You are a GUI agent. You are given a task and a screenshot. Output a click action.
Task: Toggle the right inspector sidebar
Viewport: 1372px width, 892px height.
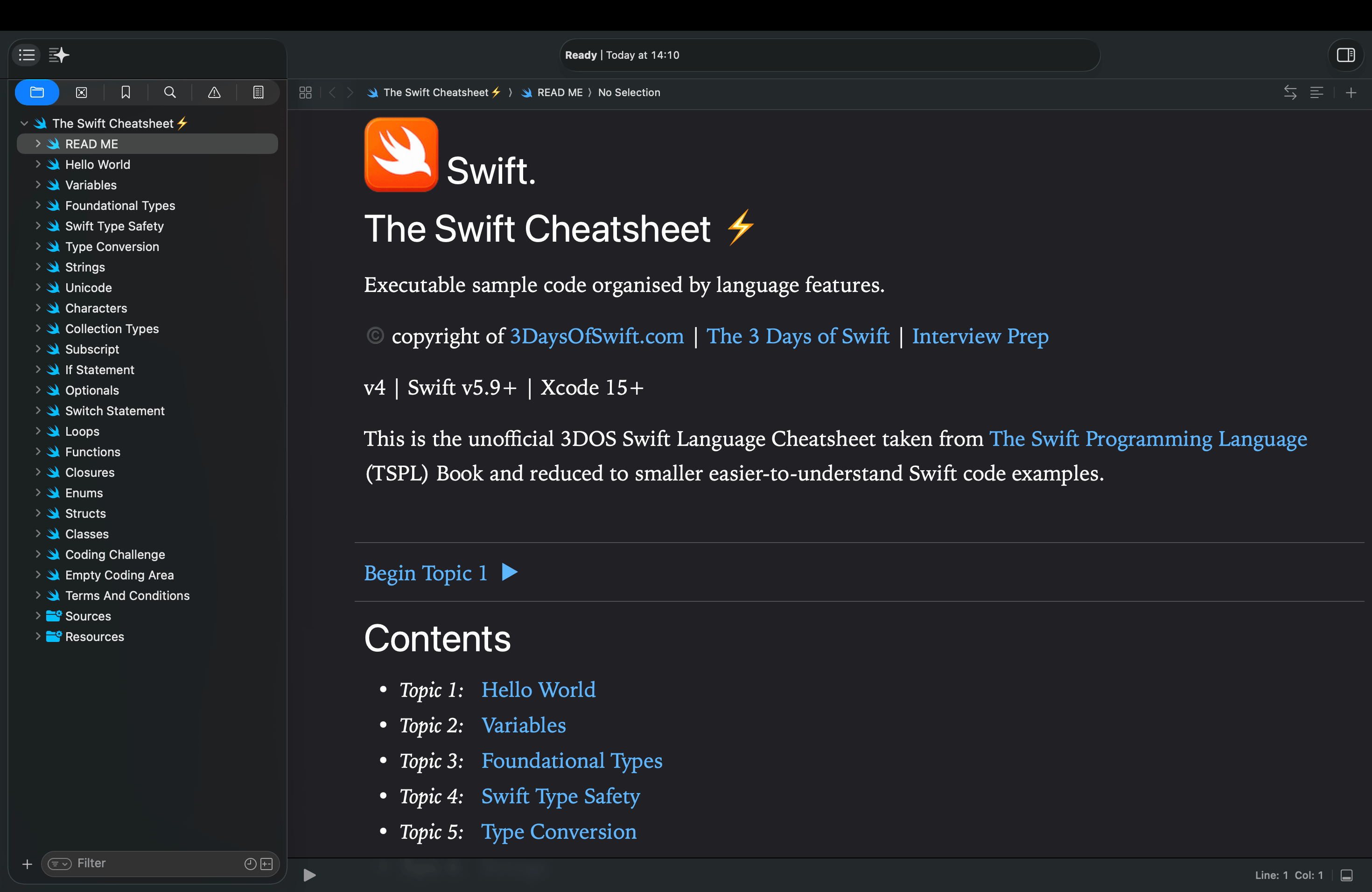pyautogui.click(x=1346, y=56)
